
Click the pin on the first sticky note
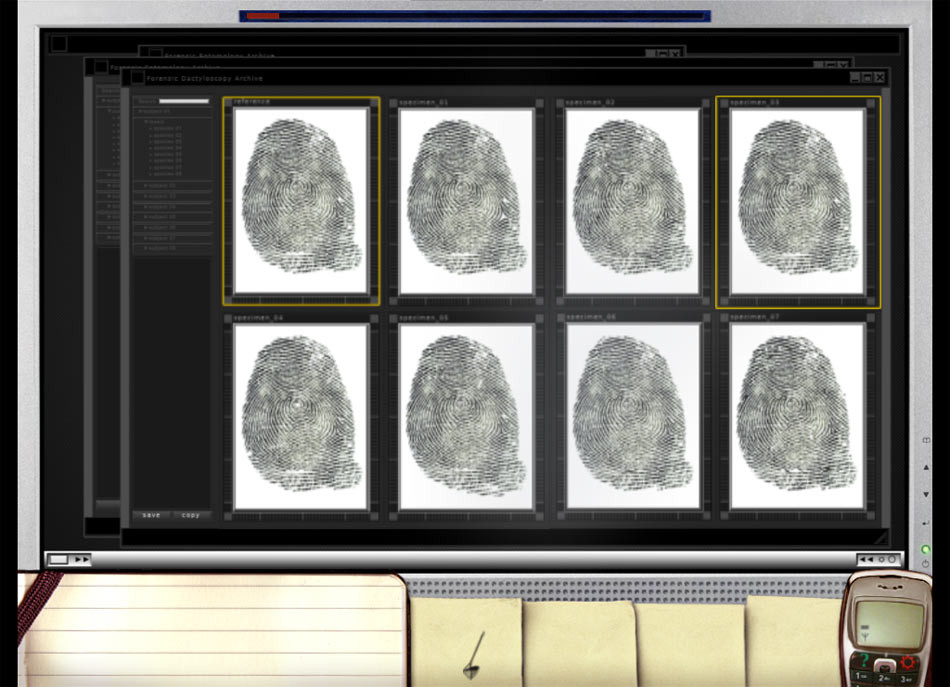point(474,655)
